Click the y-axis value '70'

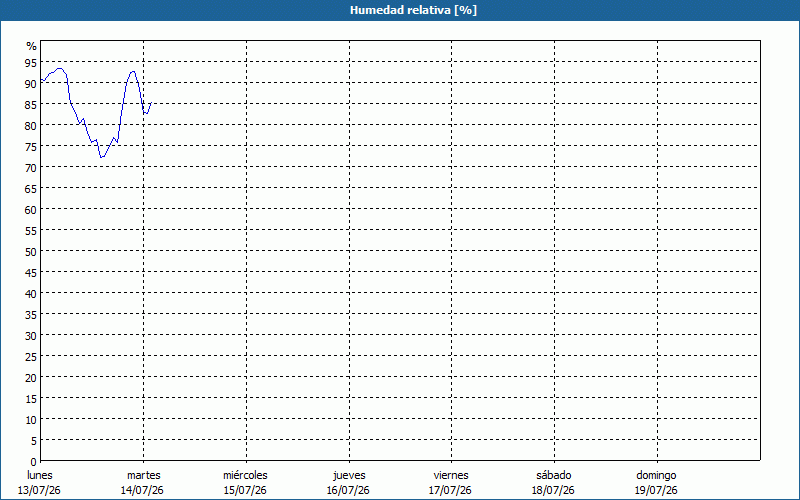(31, 168)
